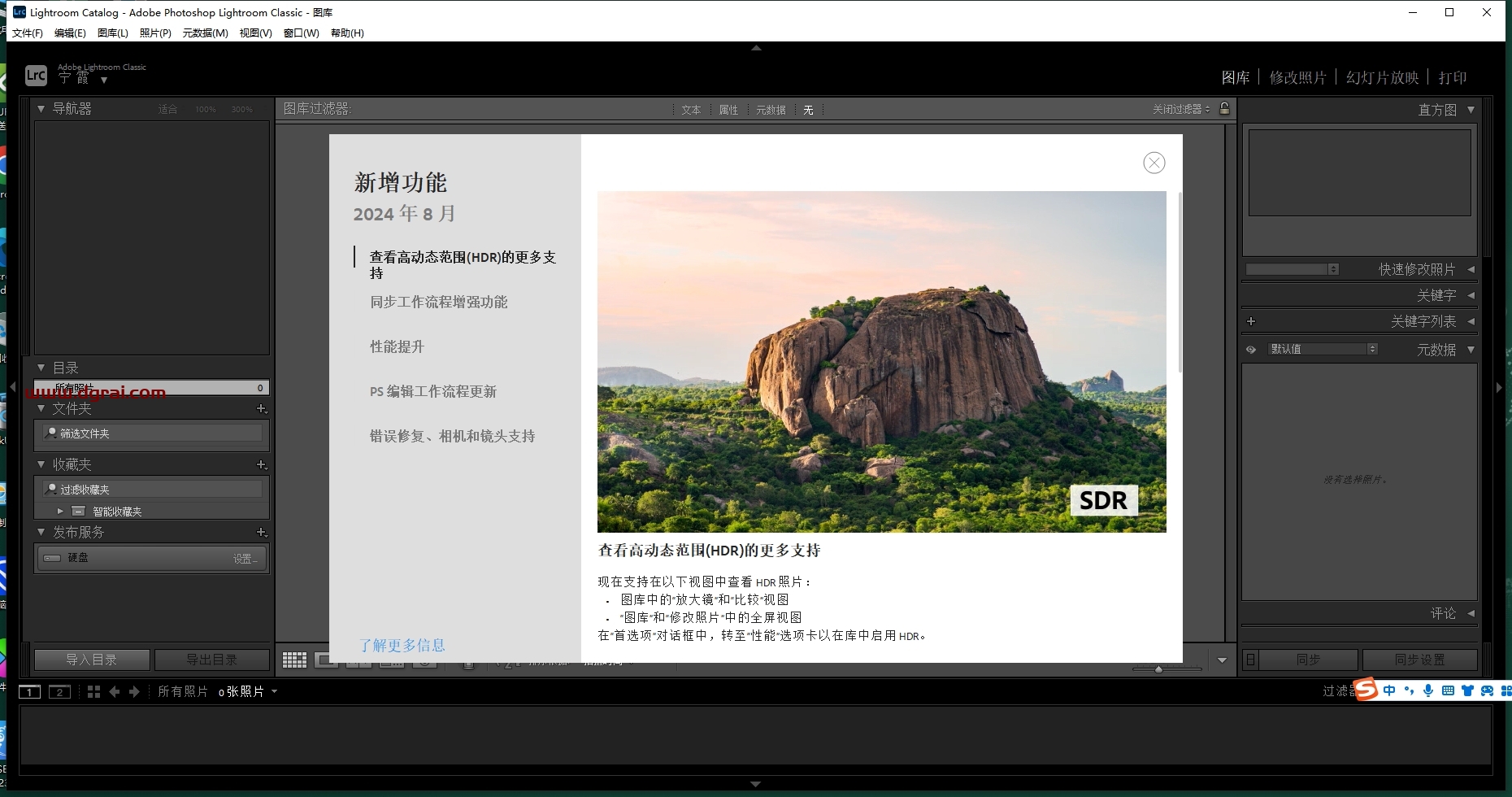The height and width of the screenshot is (797, 1512).
Task: Select 无 in library filter bar
Action: [x=808, y=110]
